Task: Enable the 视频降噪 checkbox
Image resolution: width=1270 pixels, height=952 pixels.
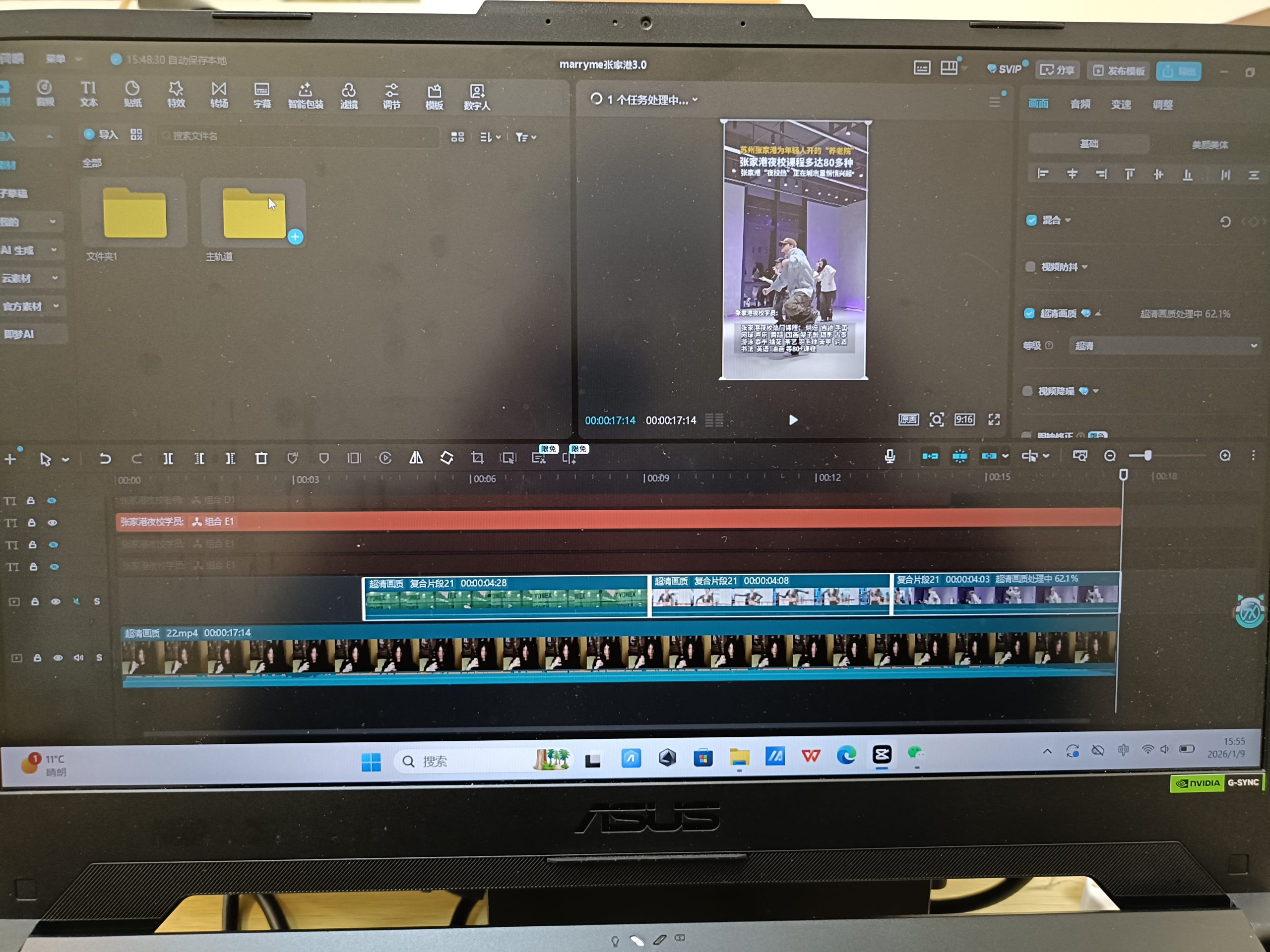Action: coord(1028,391)
